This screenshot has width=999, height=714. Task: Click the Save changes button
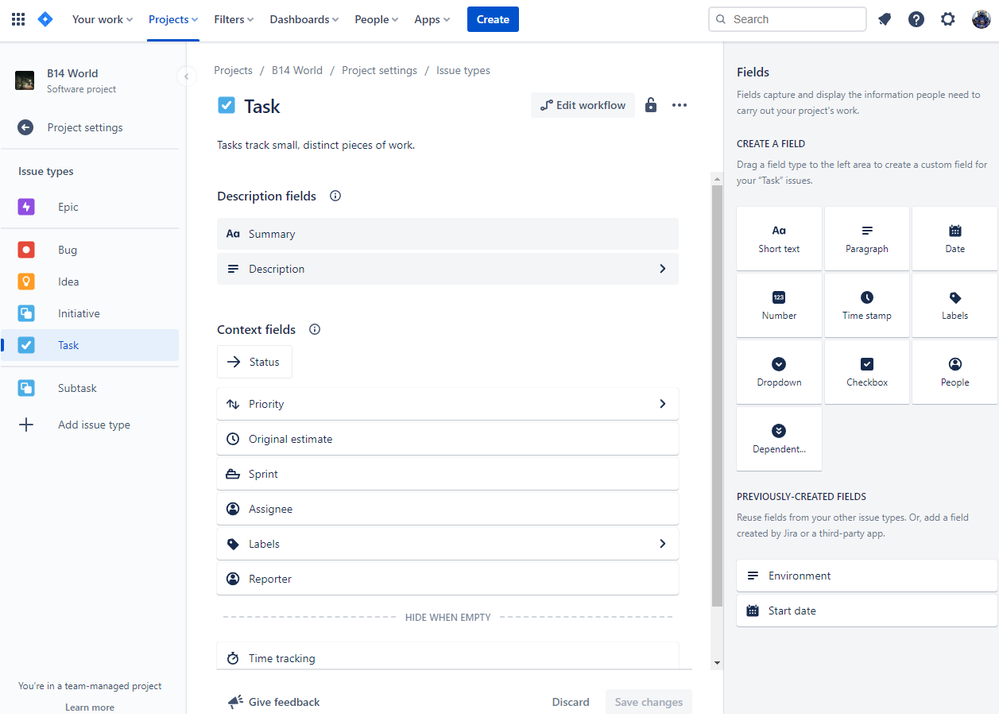coord(649,702)
